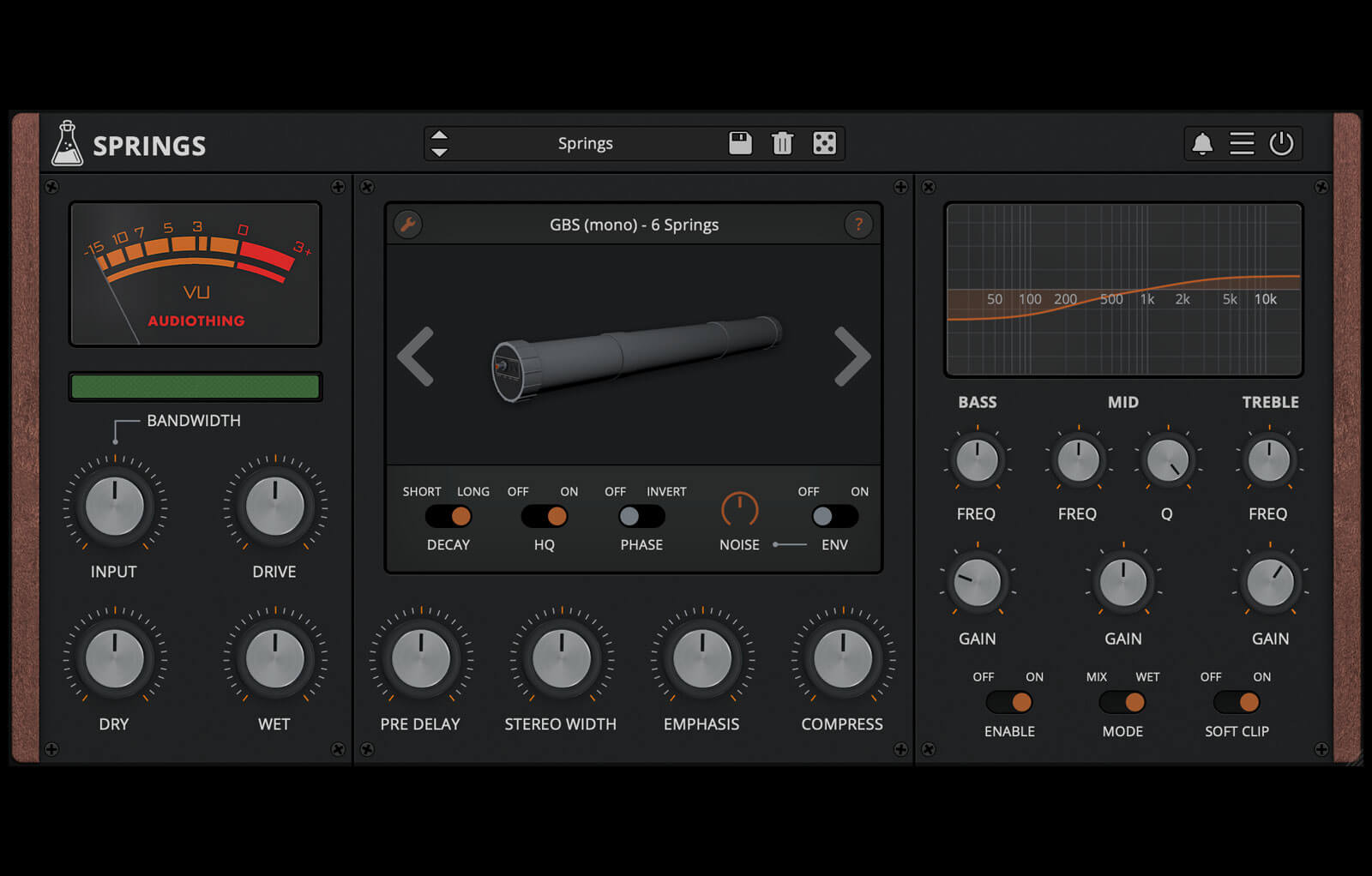
Task: Click the green bandwidth bar
Action: pyautogui.click(x=196, y=387)
